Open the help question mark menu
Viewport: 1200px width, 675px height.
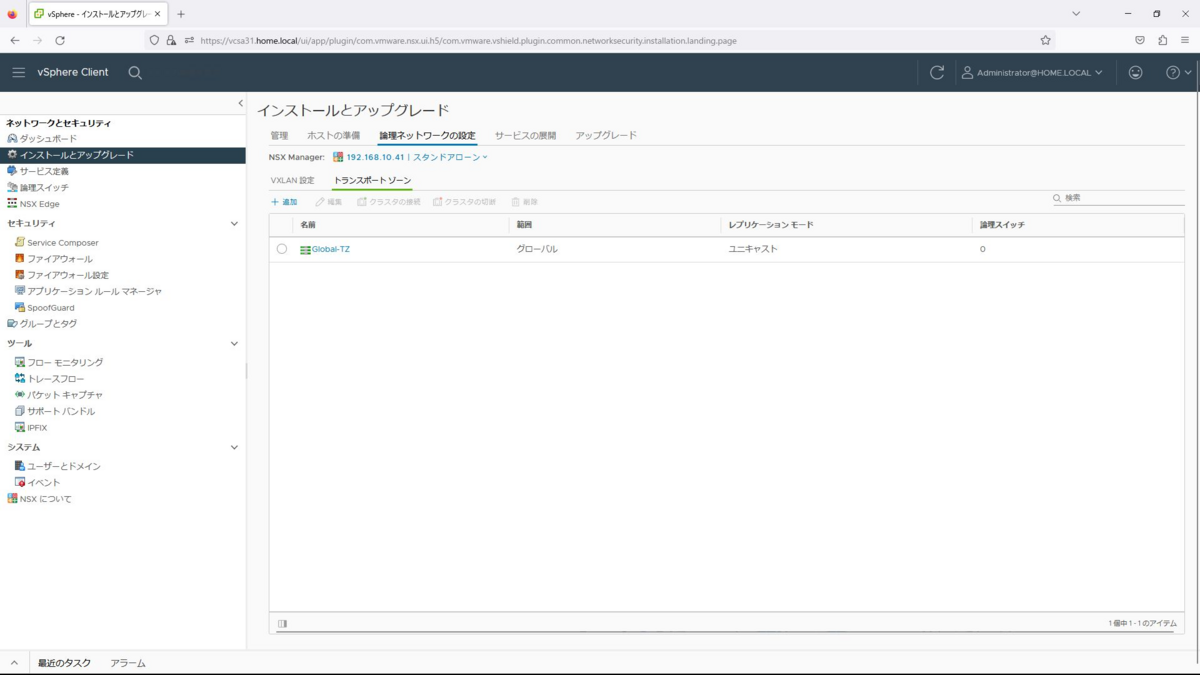point(1179,72)
